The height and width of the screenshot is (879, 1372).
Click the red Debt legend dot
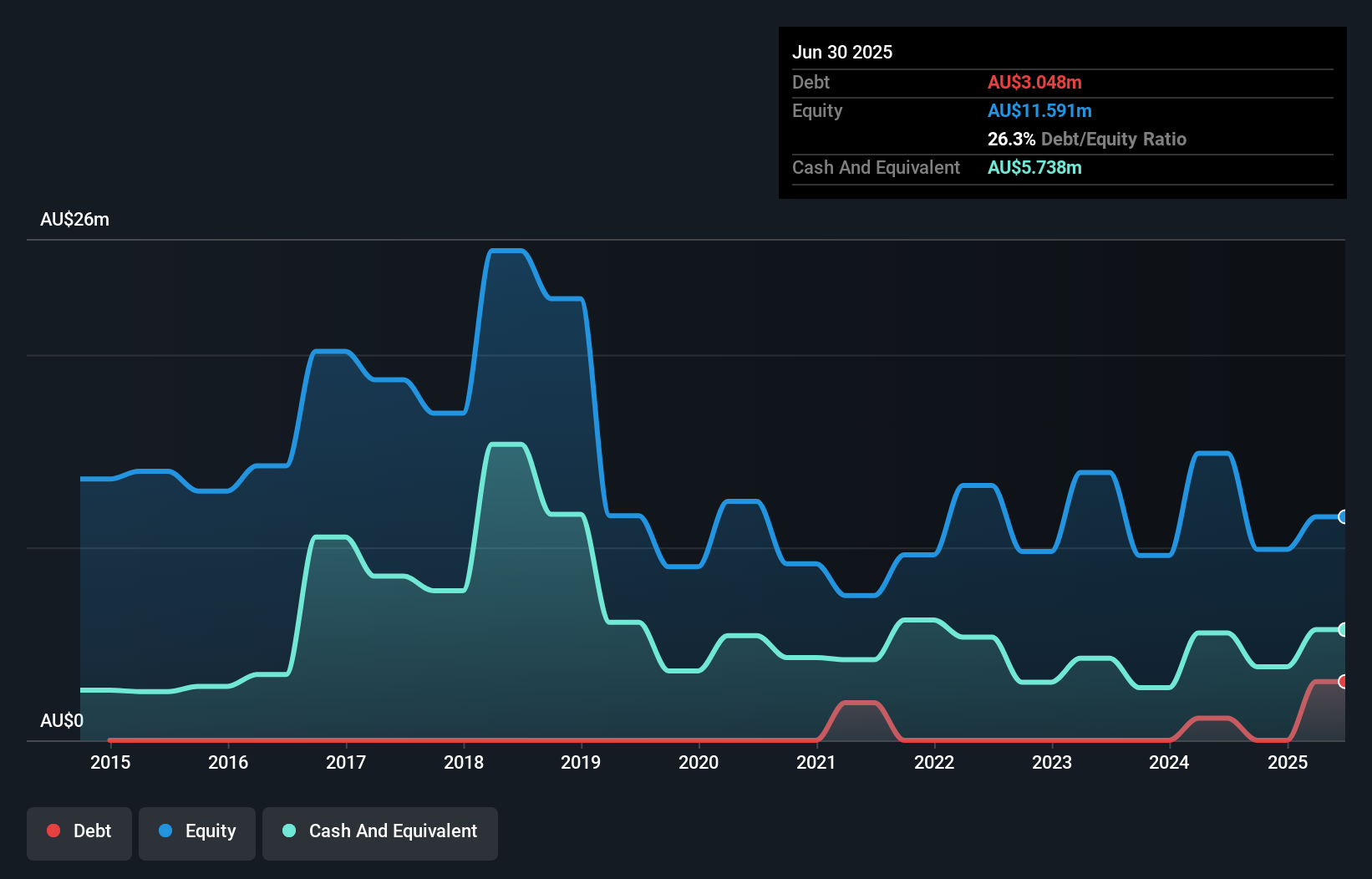click(x=53, y=831)
